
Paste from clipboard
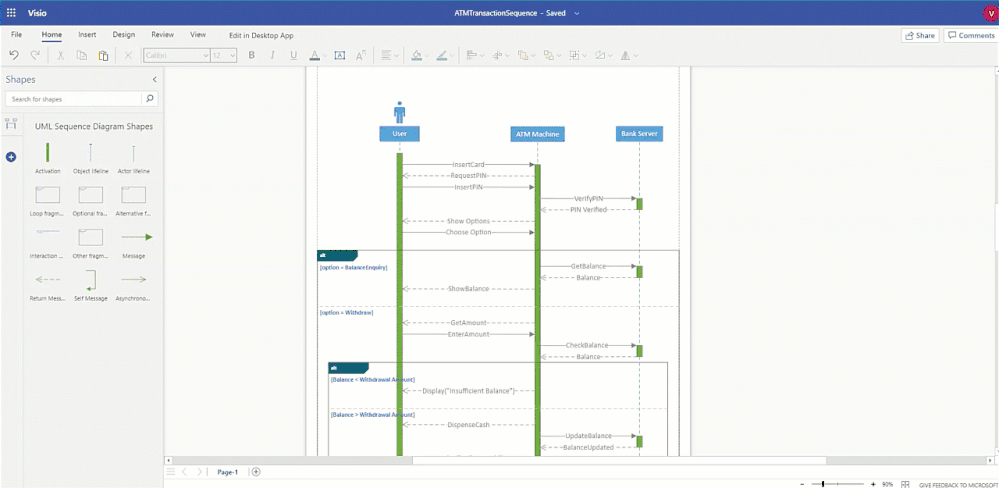click(103, 56)
